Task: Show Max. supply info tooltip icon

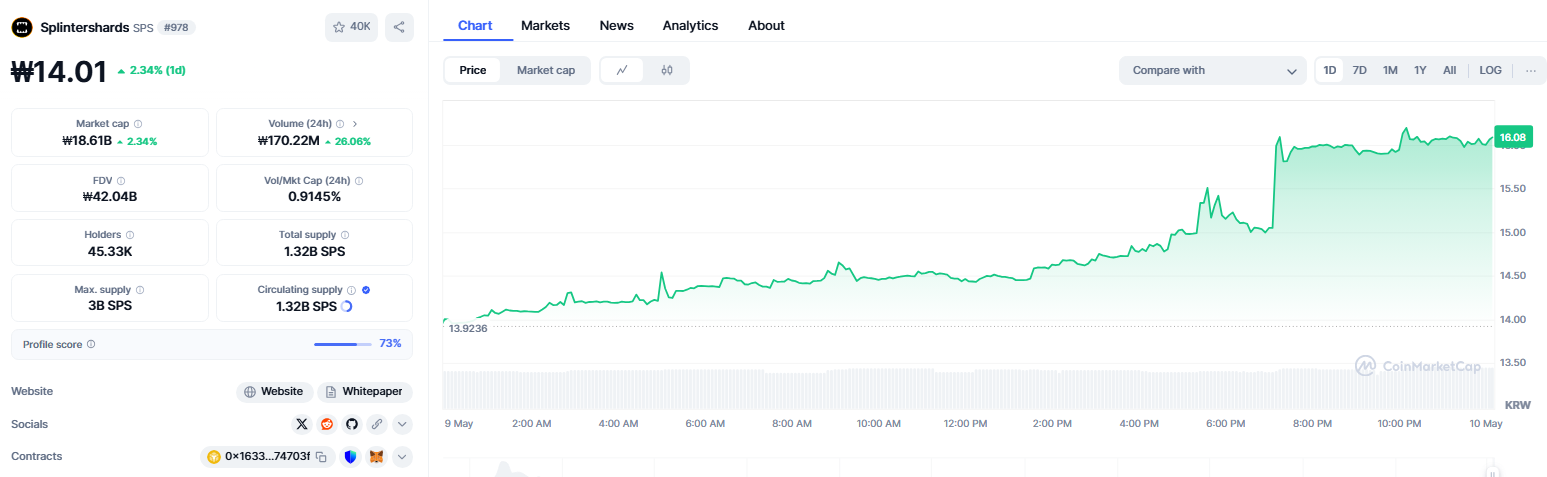Action: pos(138,290)
